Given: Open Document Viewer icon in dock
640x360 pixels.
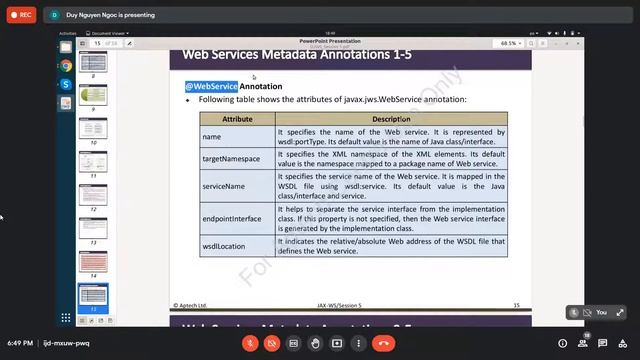Looking at the screenshot, I should click(x=66, y=103).
